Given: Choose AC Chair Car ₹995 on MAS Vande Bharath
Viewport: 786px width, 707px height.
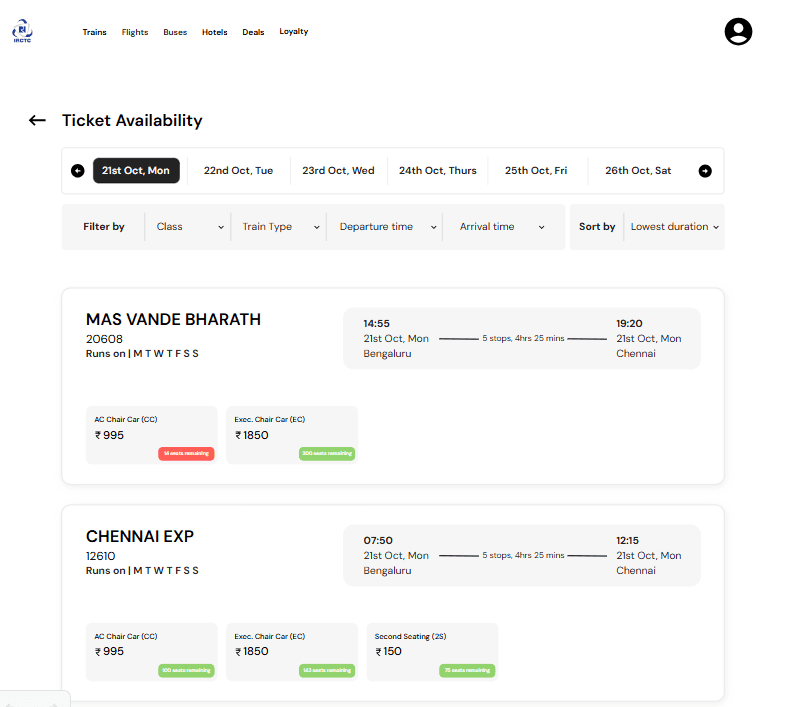Looking at the screenshot, I should pos(151,435).
